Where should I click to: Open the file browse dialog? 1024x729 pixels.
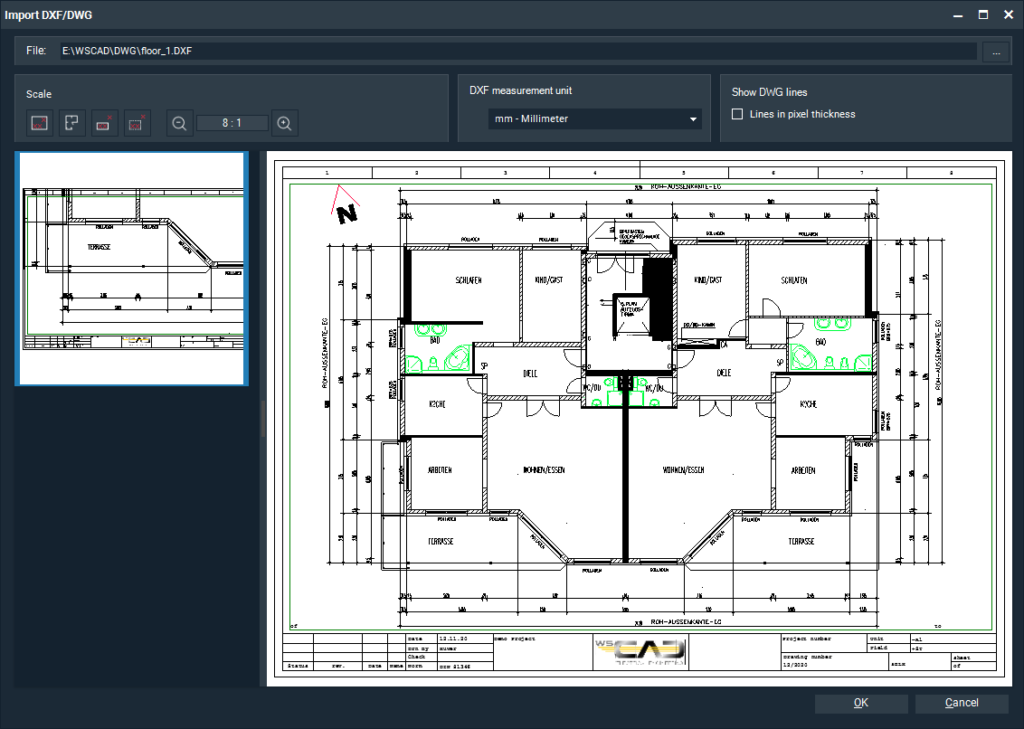(x=997, y=50)
